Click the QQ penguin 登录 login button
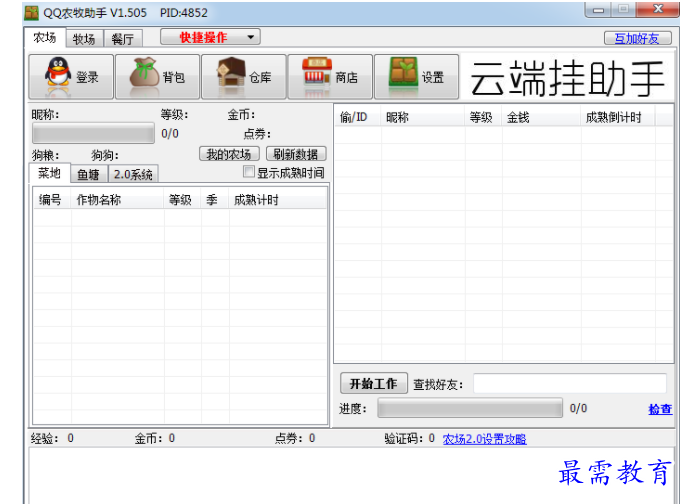Viewport: 680px width, 504px height. [x=71, y=77]
